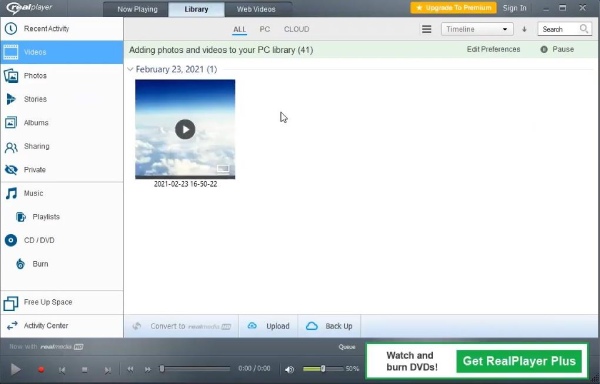Image resolution: width=600 pixels, height=384 pixels.
Task: Open the Stories section
Action: click(62, 99)
